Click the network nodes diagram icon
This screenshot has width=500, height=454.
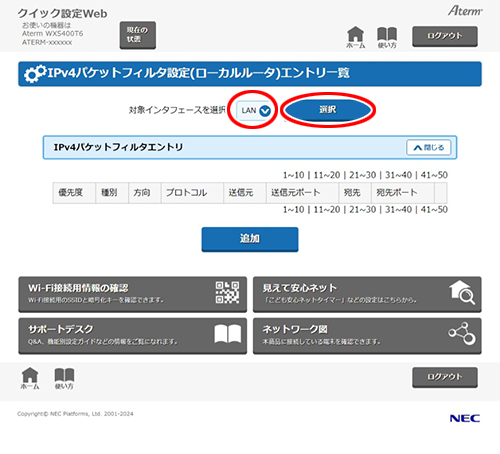point(462,334)
